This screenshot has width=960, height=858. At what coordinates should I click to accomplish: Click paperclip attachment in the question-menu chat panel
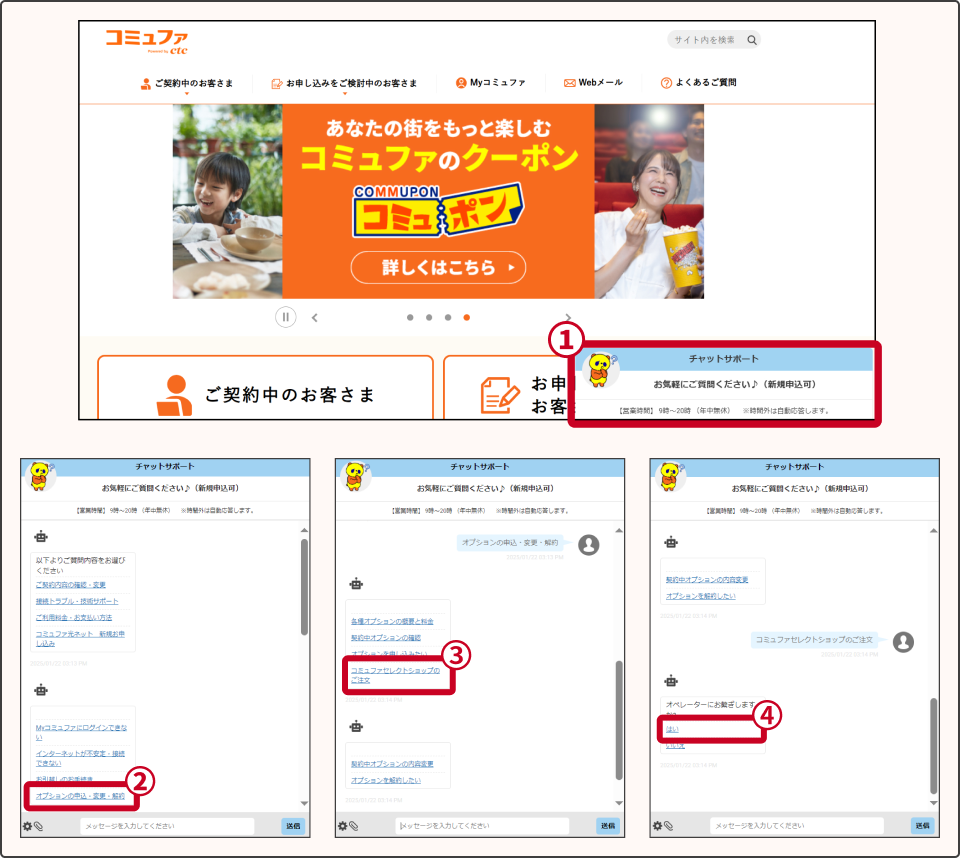coord(38,826)
